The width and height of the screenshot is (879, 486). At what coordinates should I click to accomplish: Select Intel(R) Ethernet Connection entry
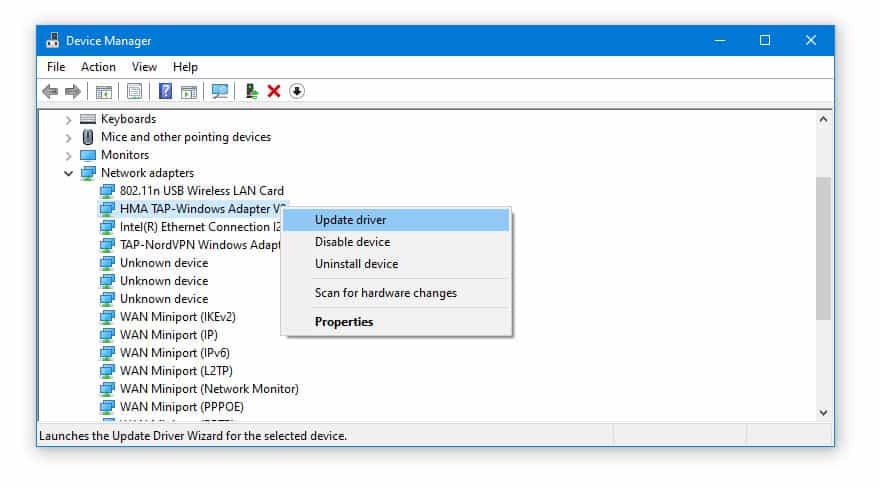200,226
